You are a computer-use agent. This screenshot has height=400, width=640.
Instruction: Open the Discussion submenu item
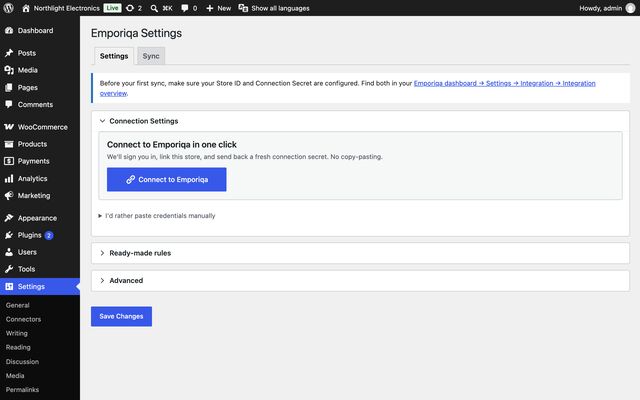pos(22,362)
